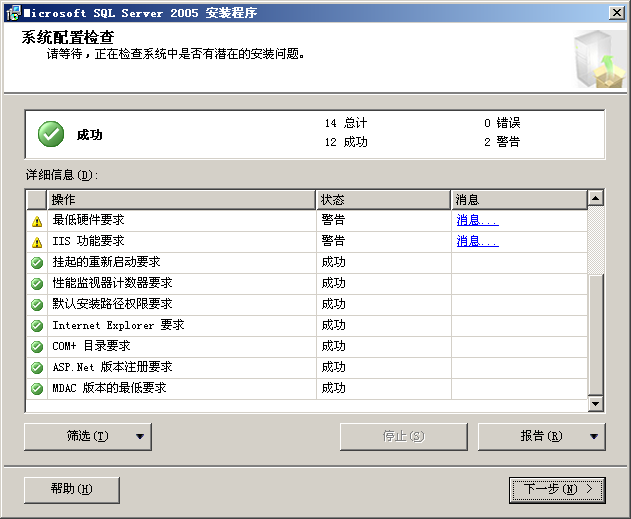Click the 详细信息(D) label
The height and width of the screenshot is (519, 631).
pyautogui.click(x=62, y=175)
